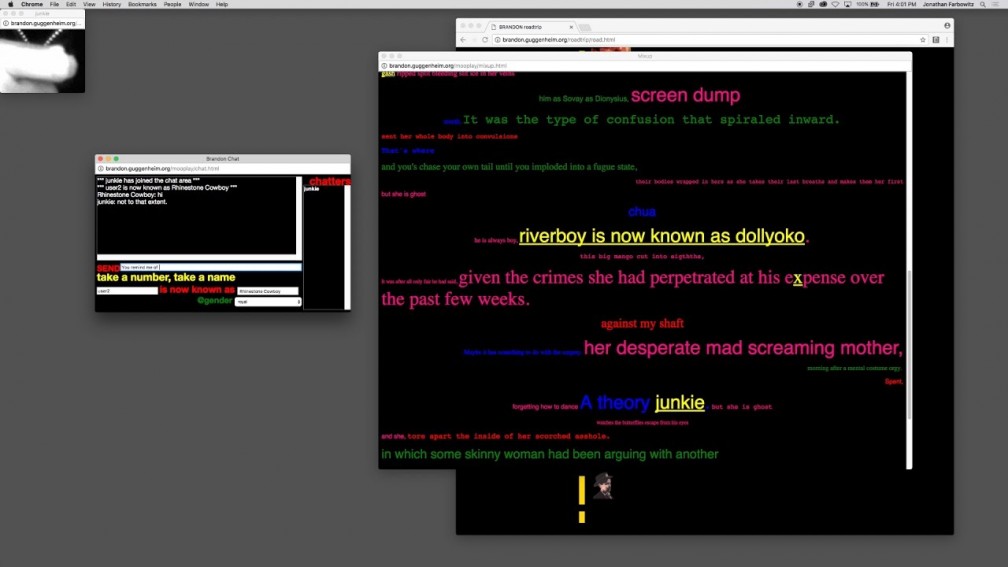The height and width of the screenshot is (567, 1008).
Task: Click the new name field showing Rhinestone Cowboy
Action: 267,291
